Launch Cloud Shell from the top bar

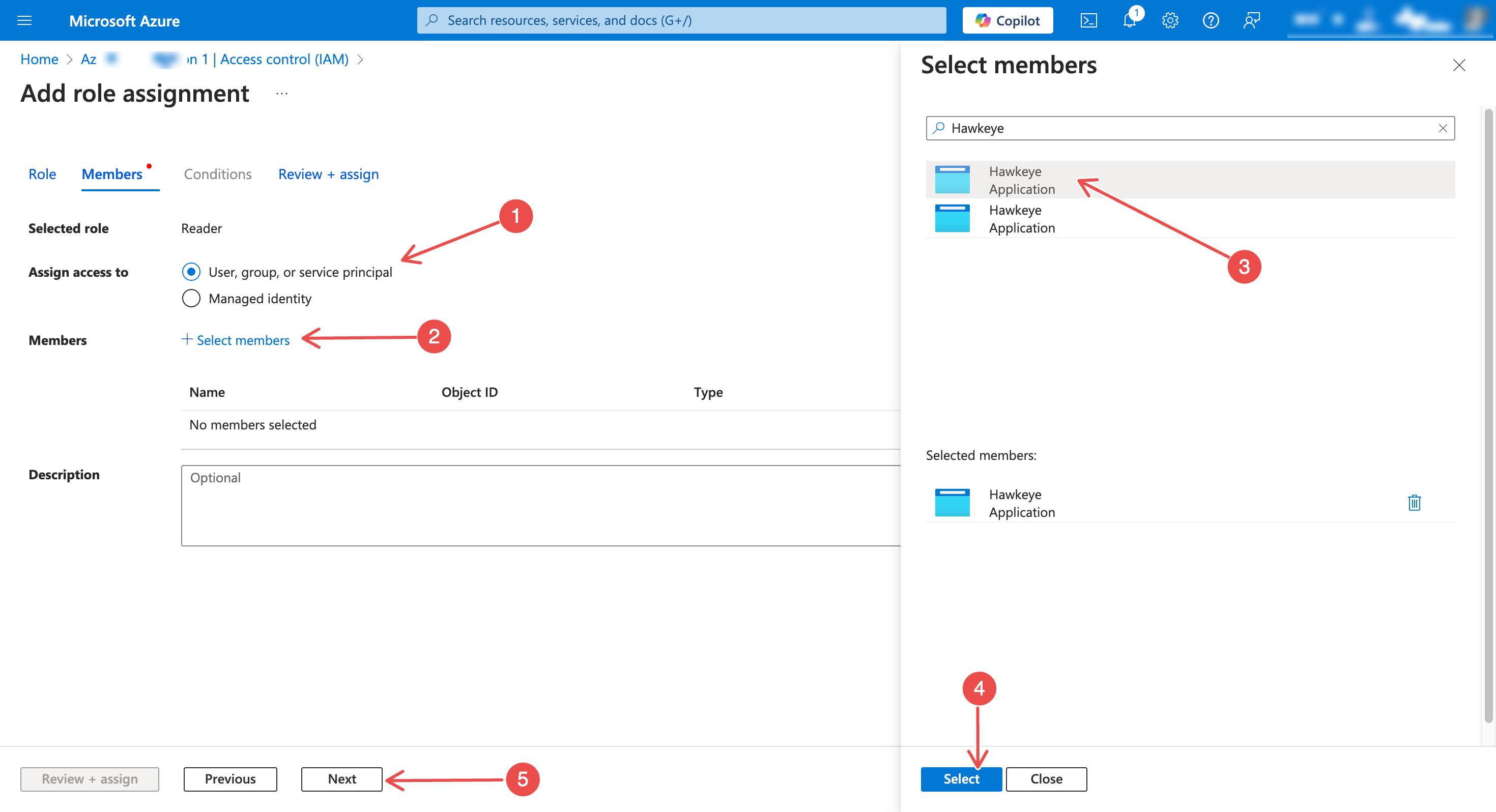tap(1088, 21)
